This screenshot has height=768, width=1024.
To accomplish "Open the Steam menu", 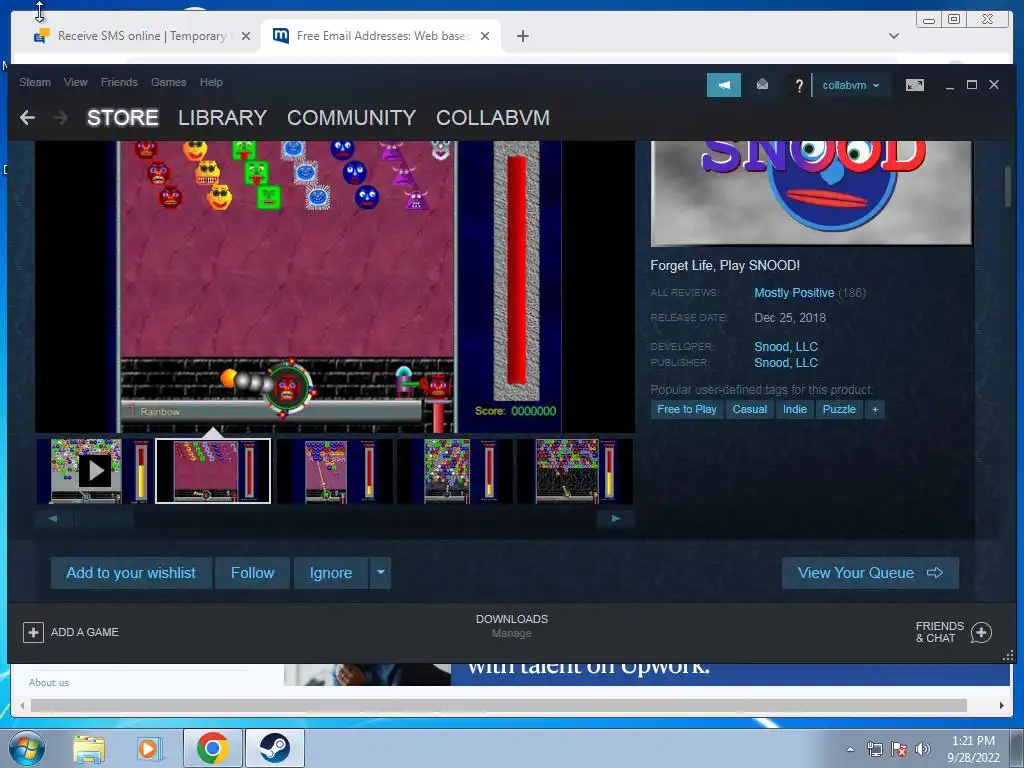I will click(x=35, y=82).
